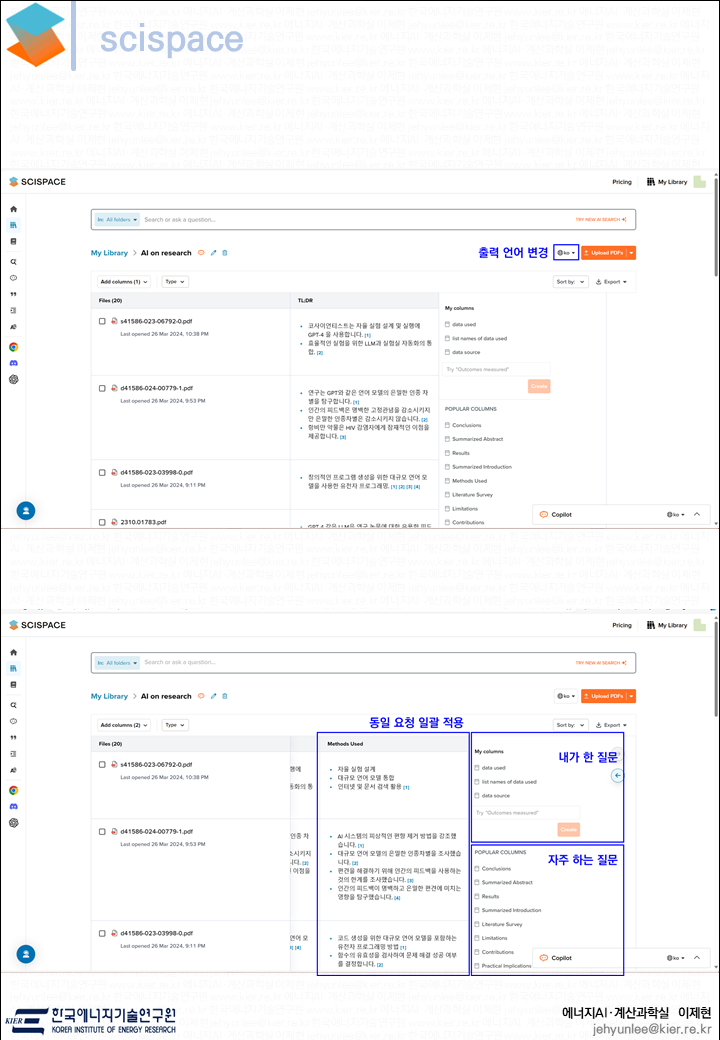Check 'Literature Survey' column in lower screenshot
The image size is (720, 1040).
[477, 924]
